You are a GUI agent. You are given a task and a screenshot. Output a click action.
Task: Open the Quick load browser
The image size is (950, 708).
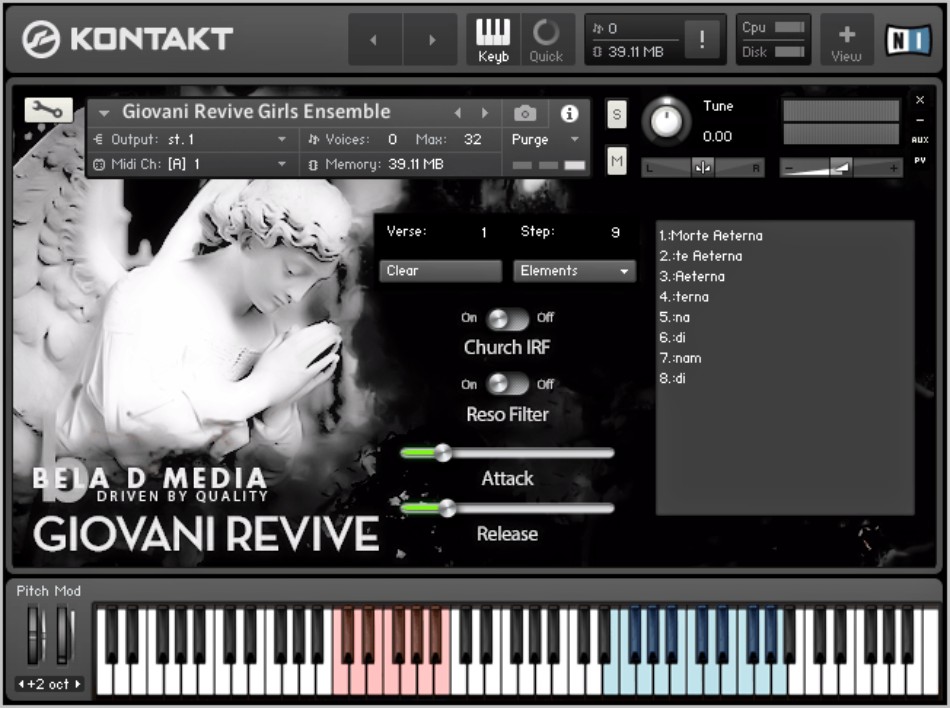546,40
